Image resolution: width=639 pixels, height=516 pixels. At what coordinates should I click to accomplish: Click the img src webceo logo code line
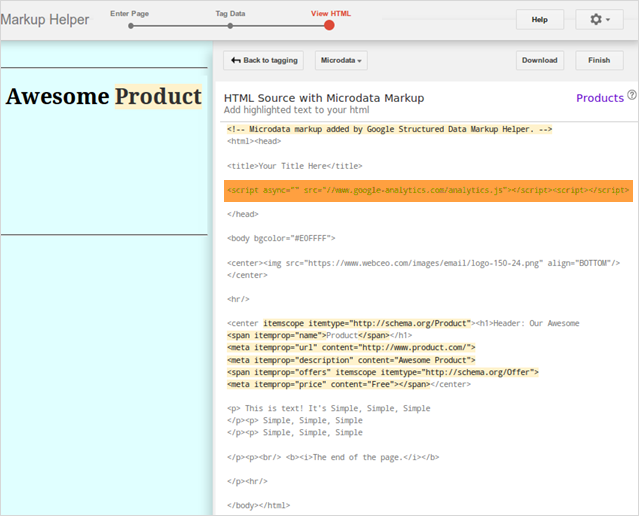coord(423,263)
